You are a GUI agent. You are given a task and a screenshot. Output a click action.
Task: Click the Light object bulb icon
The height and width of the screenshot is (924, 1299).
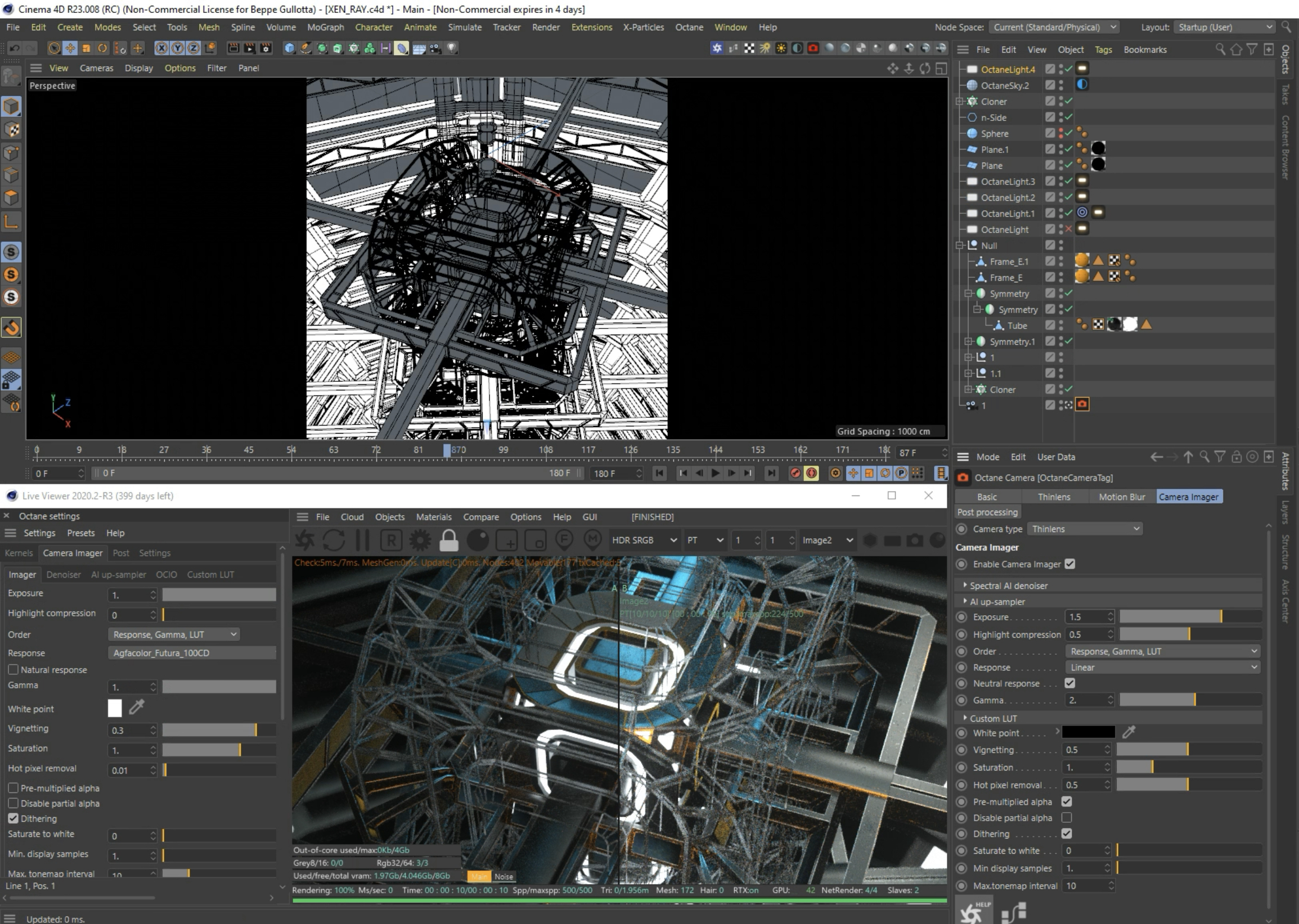[452, 48]
